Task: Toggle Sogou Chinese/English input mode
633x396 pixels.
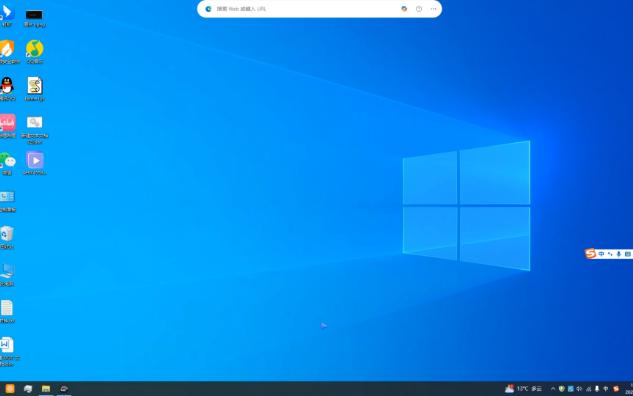Action: (x=601, y=254)
